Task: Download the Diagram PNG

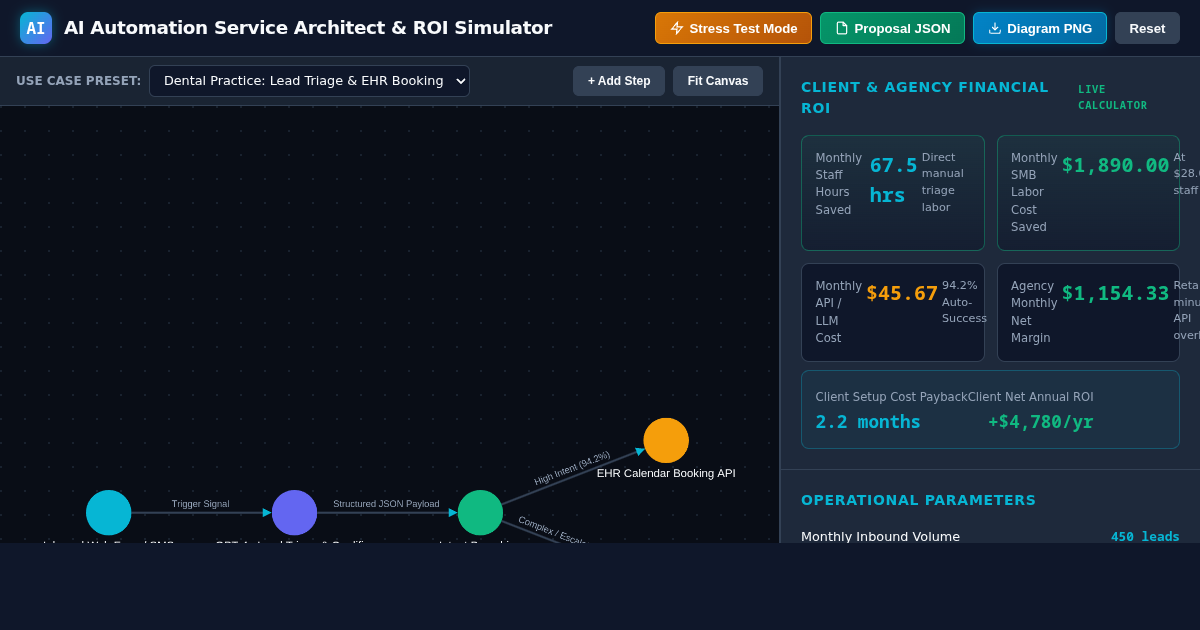Action: coord(1040,28)
